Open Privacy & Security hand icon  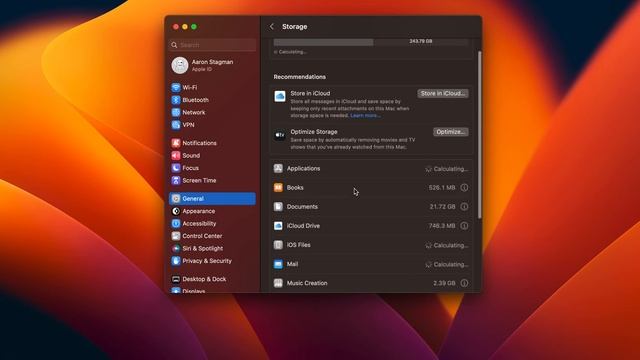point(176,261)
